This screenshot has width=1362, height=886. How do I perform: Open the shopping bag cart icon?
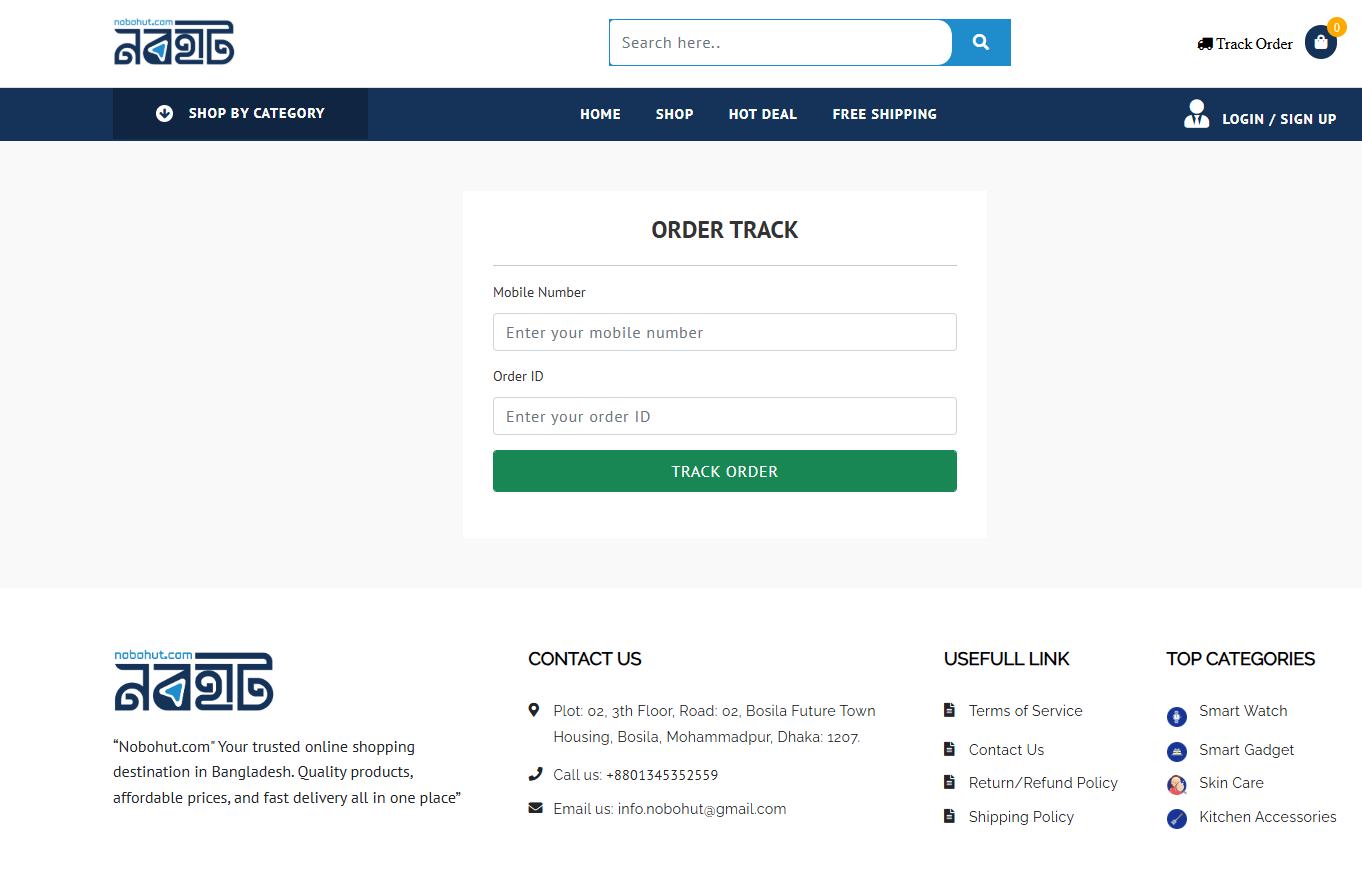coord(1320,43)
